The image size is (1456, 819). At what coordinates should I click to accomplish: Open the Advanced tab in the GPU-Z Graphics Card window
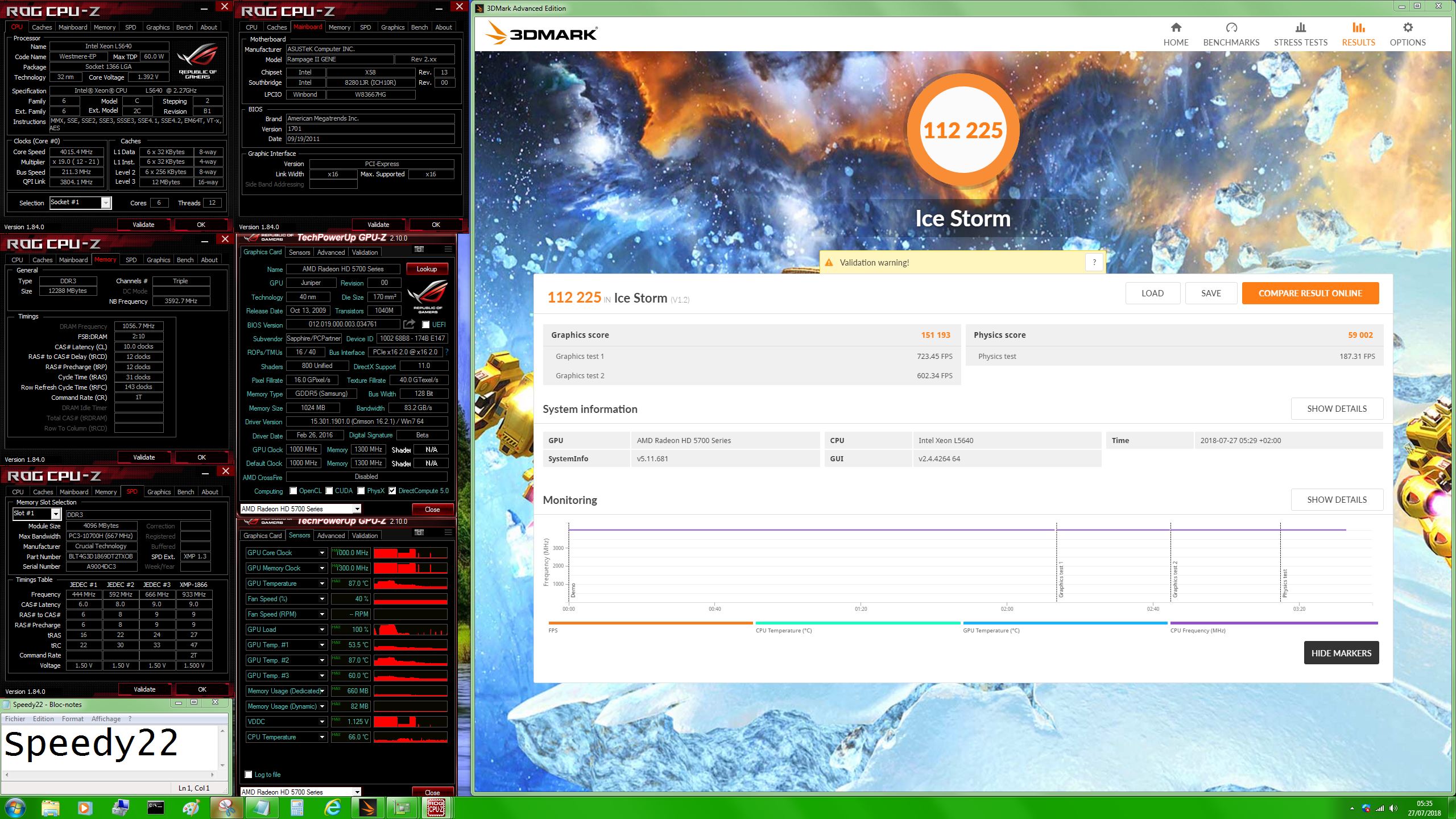(x=331, y=253)
